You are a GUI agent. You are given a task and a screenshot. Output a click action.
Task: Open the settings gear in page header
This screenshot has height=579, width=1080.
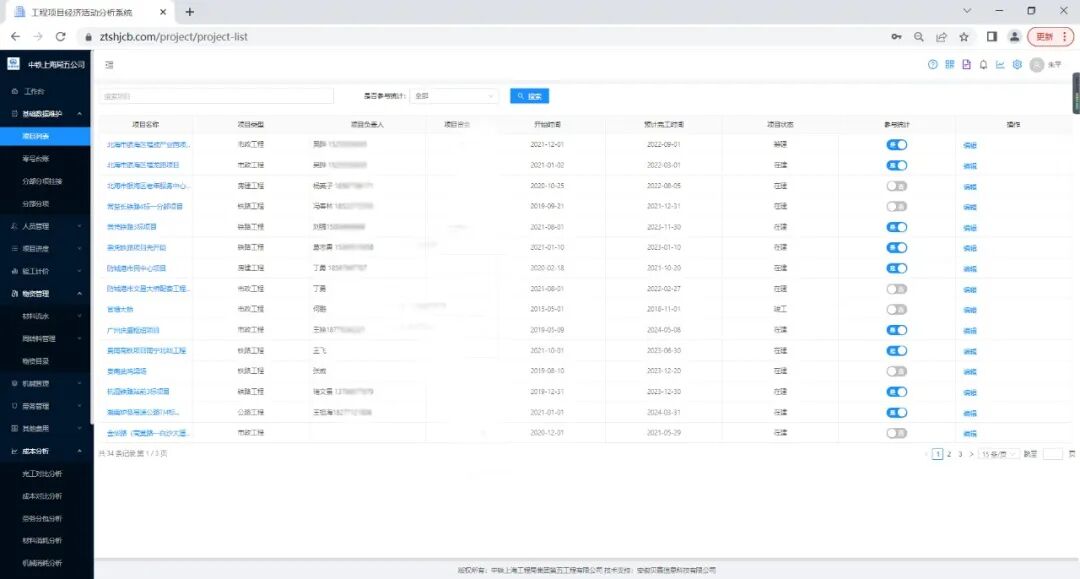1017,64
